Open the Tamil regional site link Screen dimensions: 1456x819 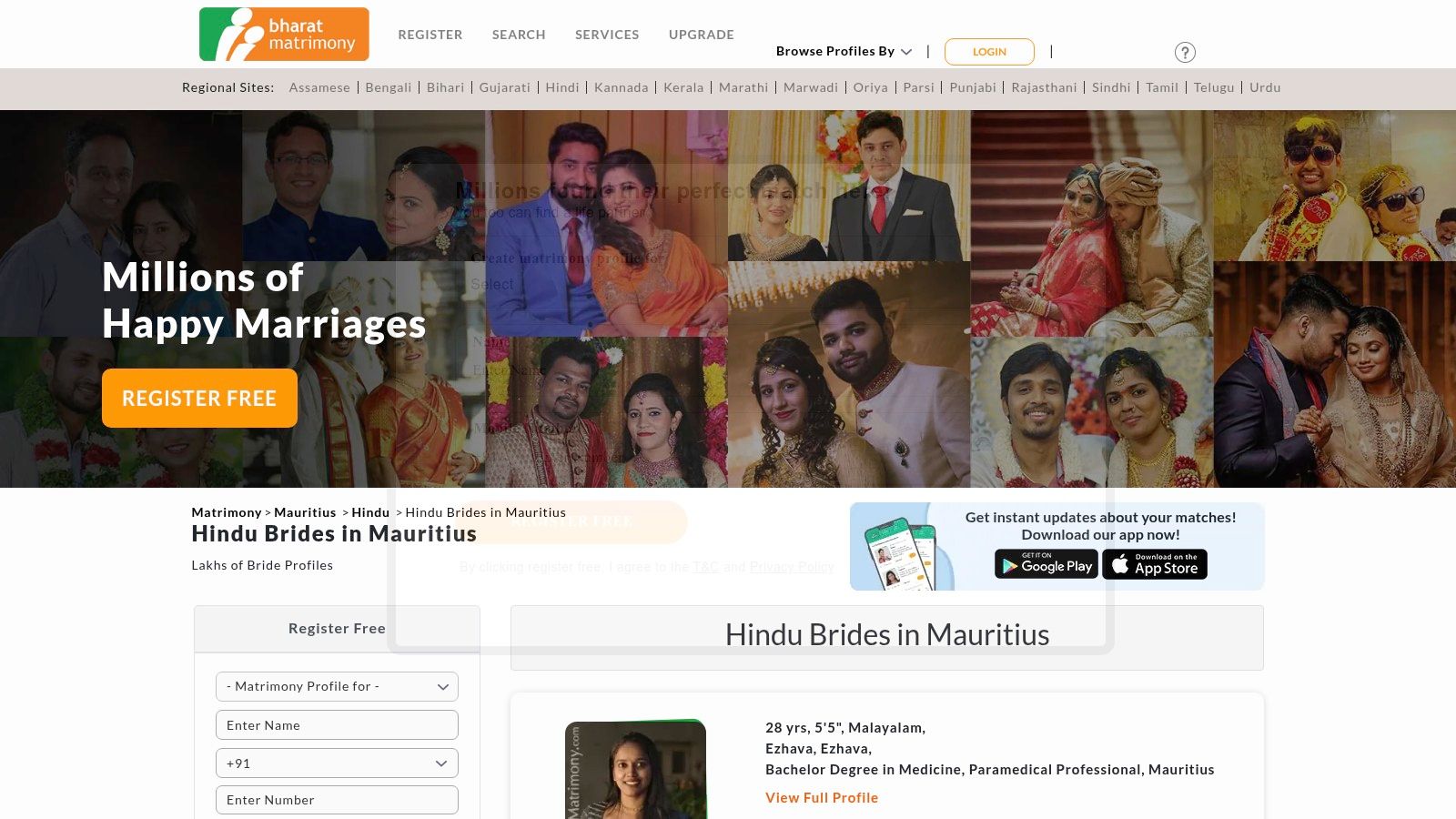point(1162,87)
